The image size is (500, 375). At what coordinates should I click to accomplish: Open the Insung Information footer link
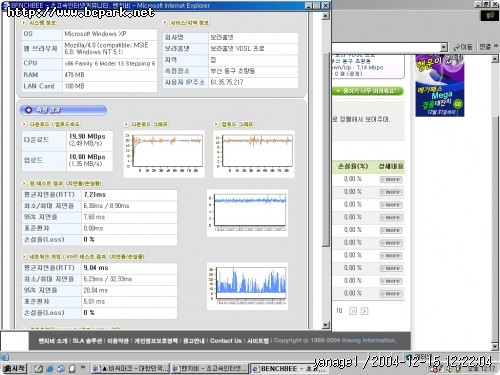pyautogui.click(x=368, y=340)
